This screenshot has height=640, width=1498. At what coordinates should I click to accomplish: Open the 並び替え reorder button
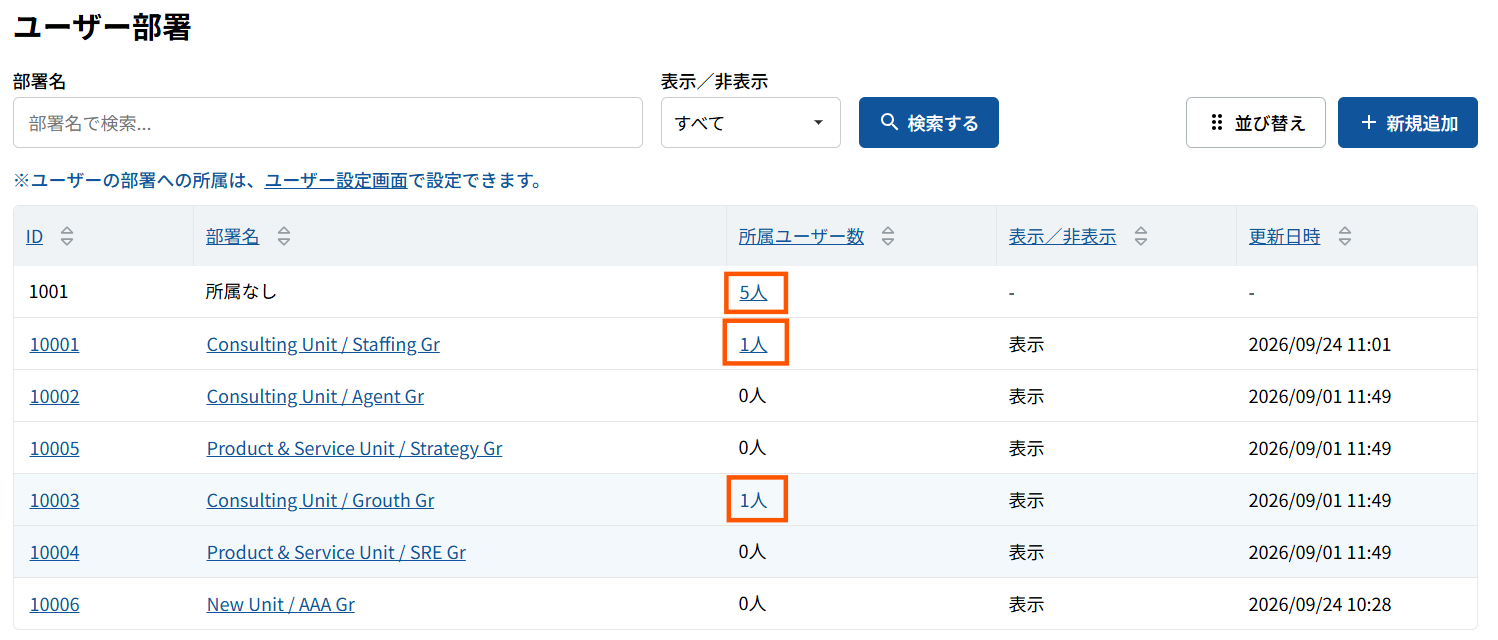1256,123
